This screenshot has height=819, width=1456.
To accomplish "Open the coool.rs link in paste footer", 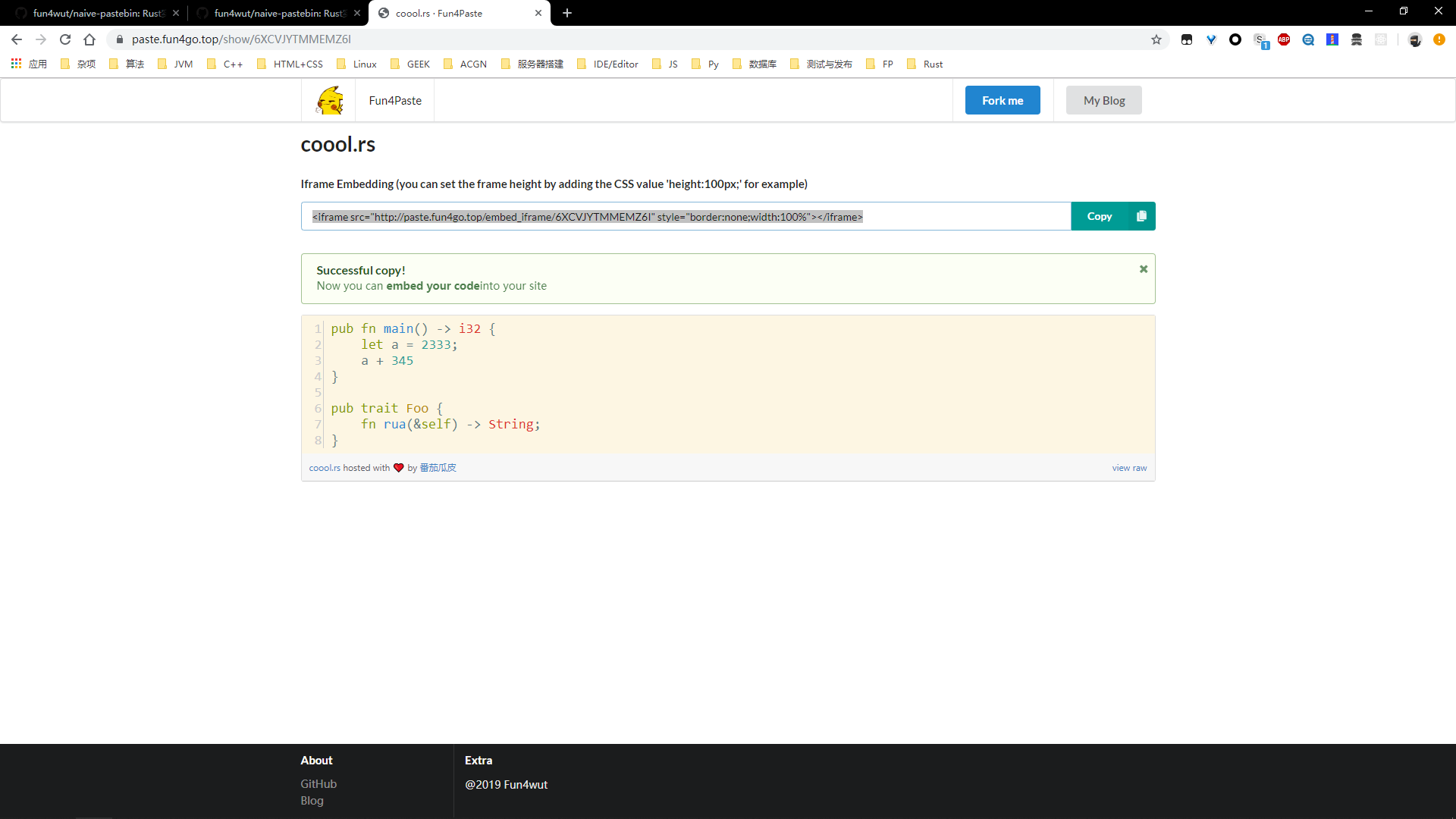I will coord(325,468).
